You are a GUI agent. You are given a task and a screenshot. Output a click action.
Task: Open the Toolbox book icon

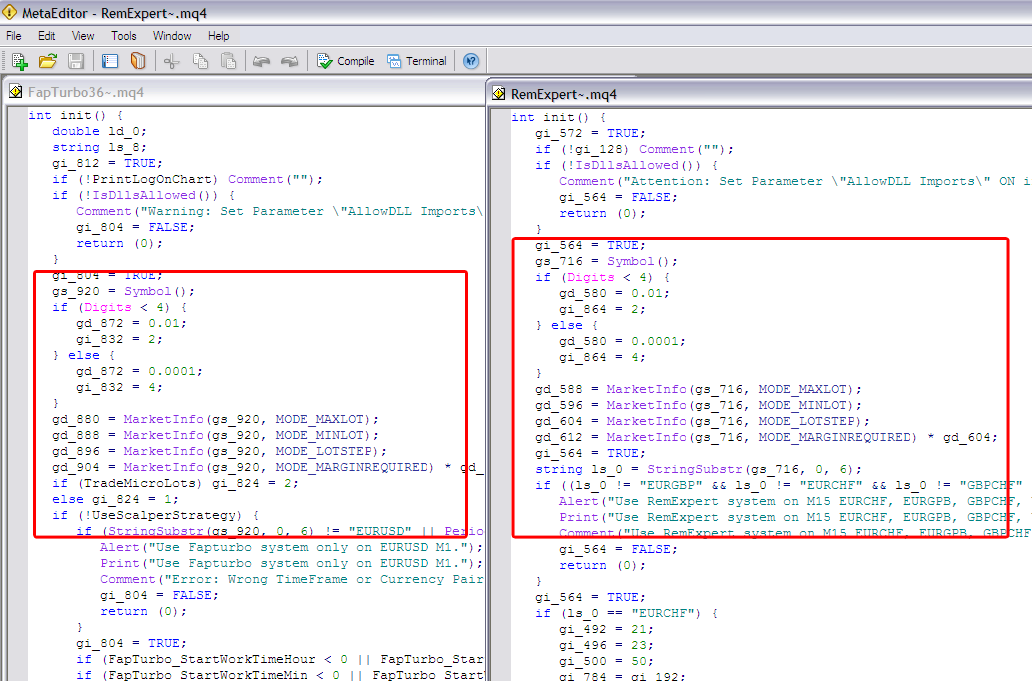tap(138, 61)
